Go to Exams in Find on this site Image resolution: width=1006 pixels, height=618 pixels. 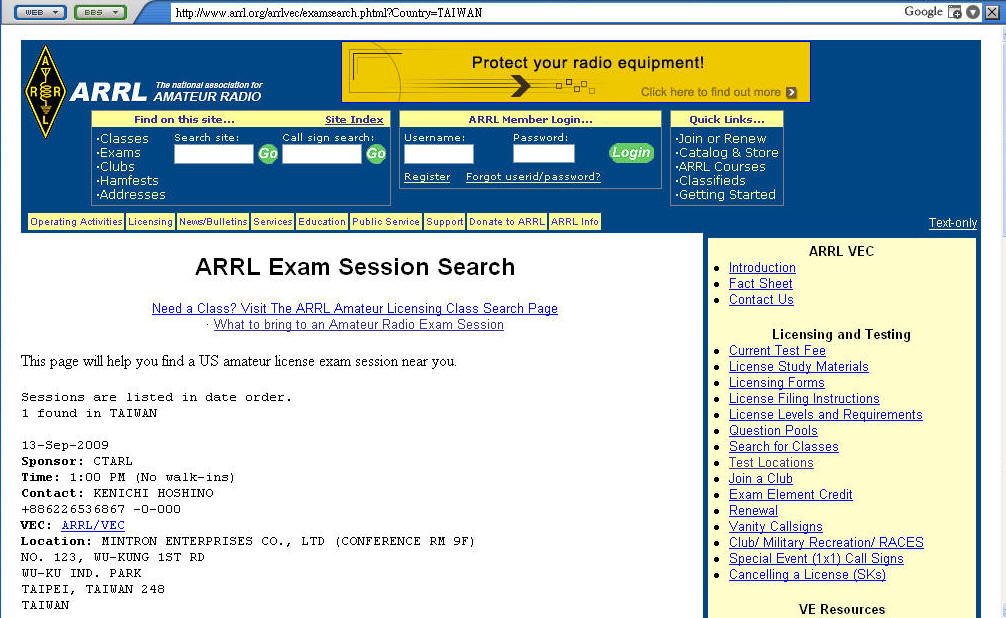(x=119, y=153)
